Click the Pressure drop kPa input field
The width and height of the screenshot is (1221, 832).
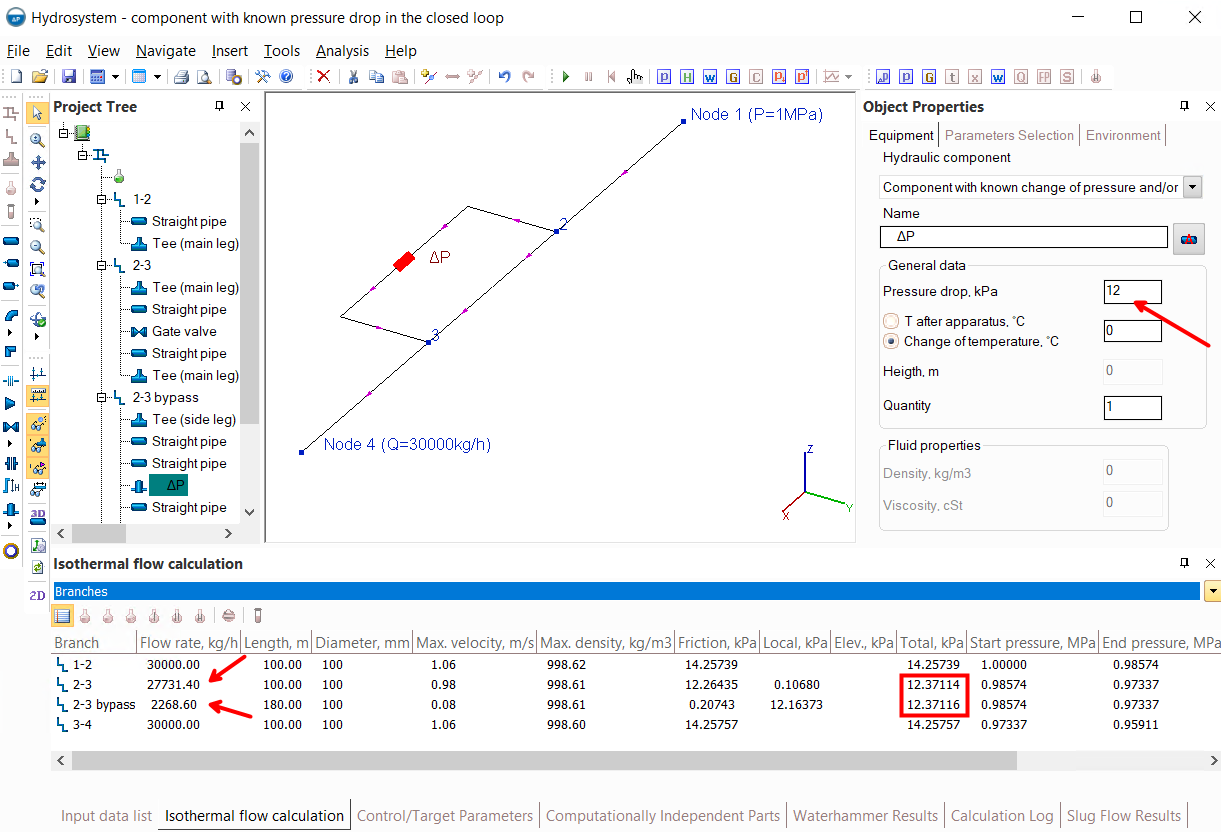[x=1132, y=291]
